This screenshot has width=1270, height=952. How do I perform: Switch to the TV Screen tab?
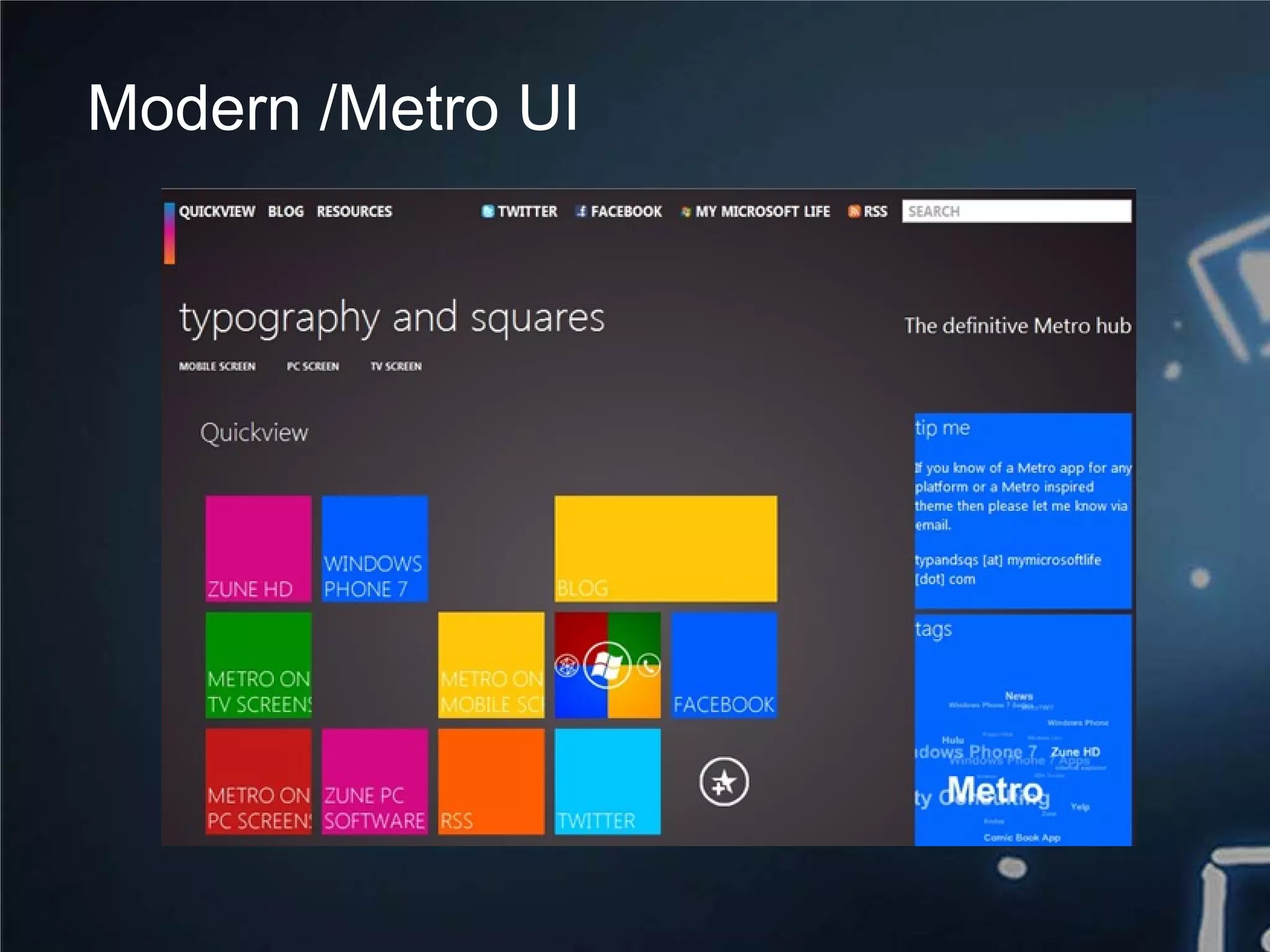click(x=396, y=366)
